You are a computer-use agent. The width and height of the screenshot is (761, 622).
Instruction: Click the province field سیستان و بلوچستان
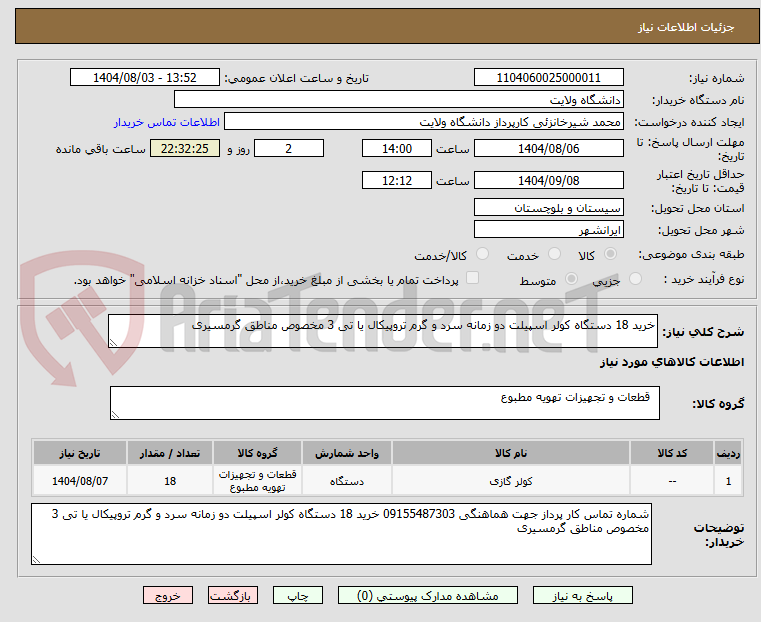[x=548, y=208]
